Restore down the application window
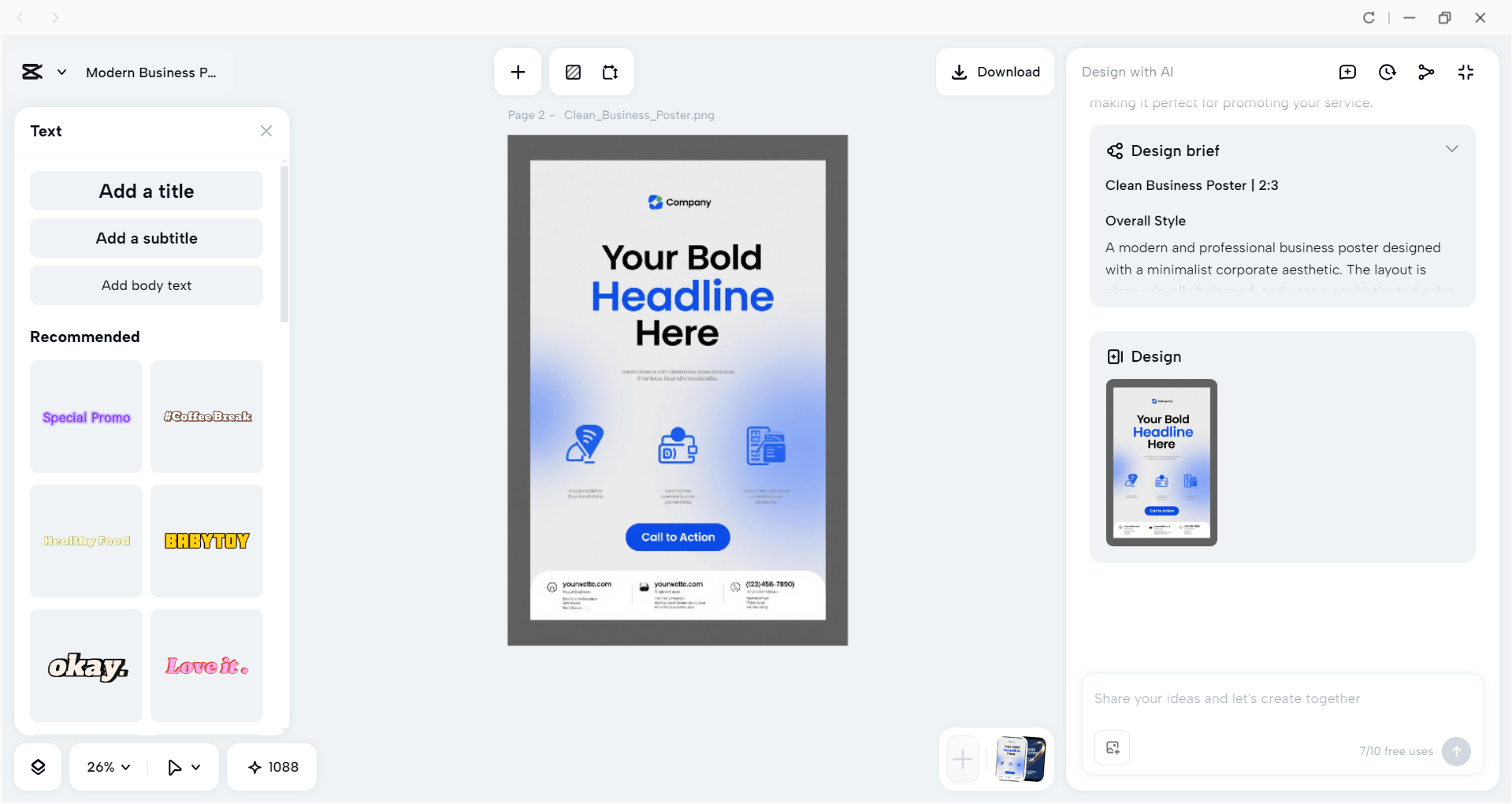 pyautogui.click(x=1444, y=17)
